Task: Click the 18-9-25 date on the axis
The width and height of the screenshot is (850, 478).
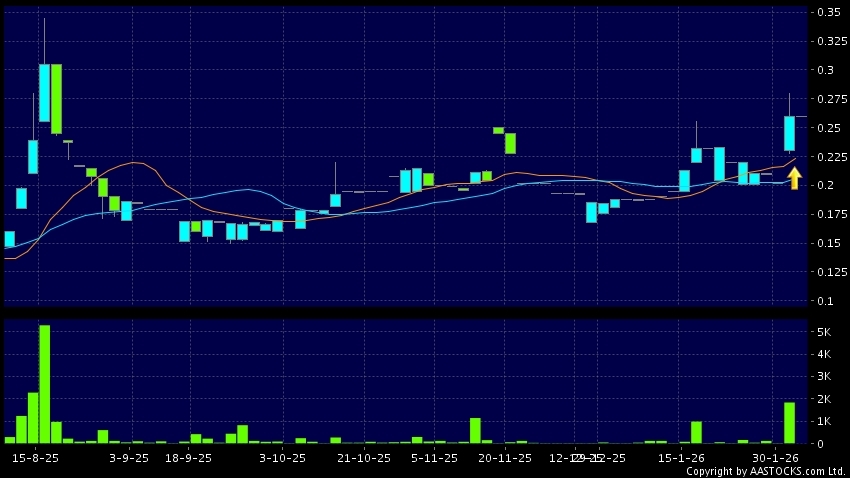Action: pyautogui.click(x=188, y=458)
